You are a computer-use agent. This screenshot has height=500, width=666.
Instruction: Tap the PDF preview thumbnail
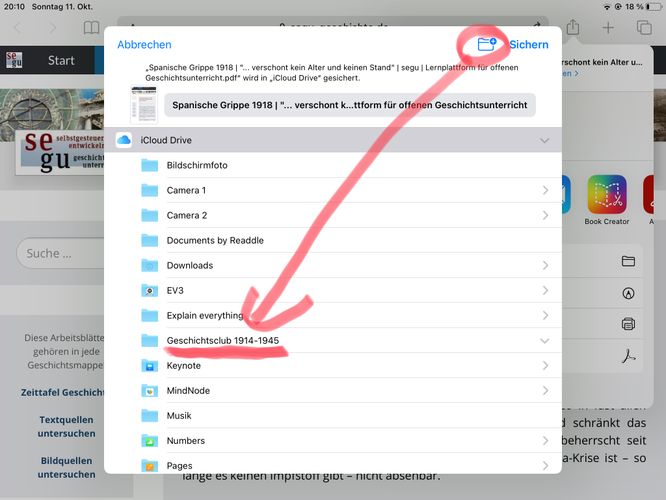144,105
